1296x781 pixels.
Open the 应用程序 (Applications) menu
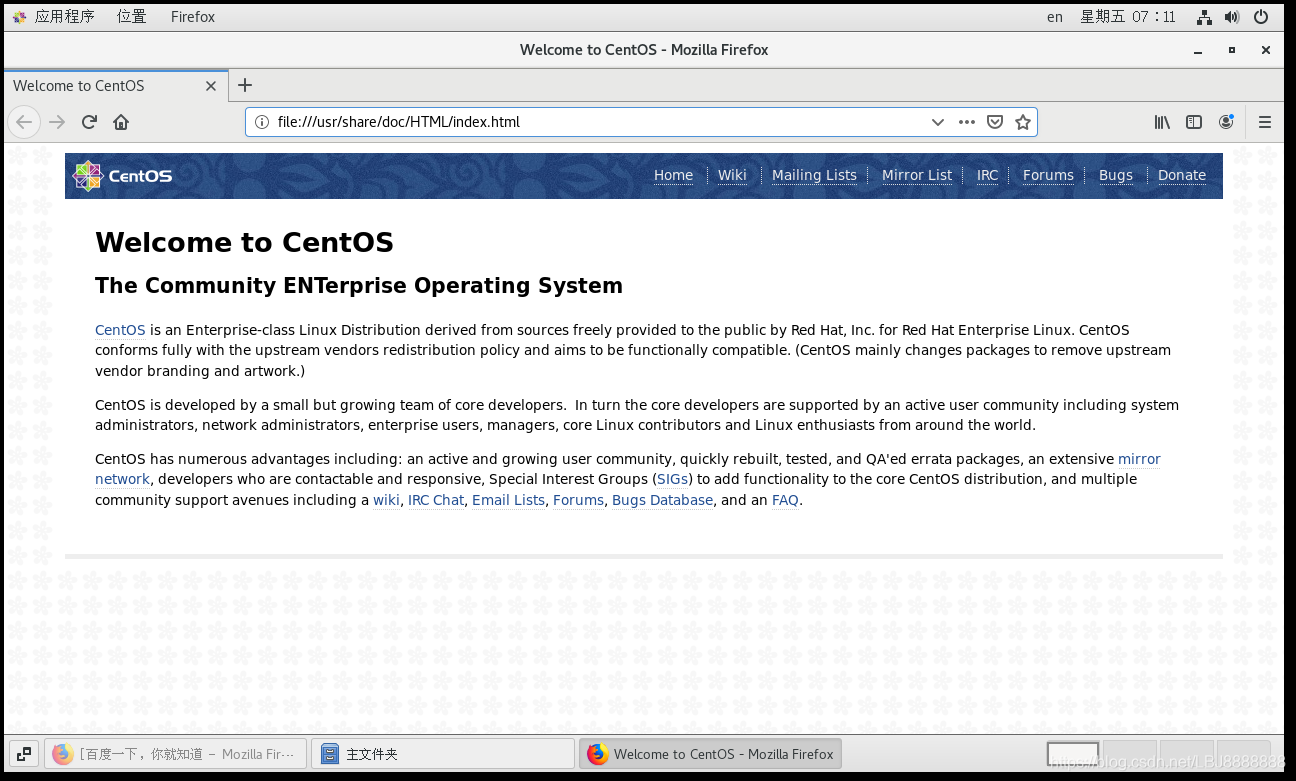[x=54, y=16]
